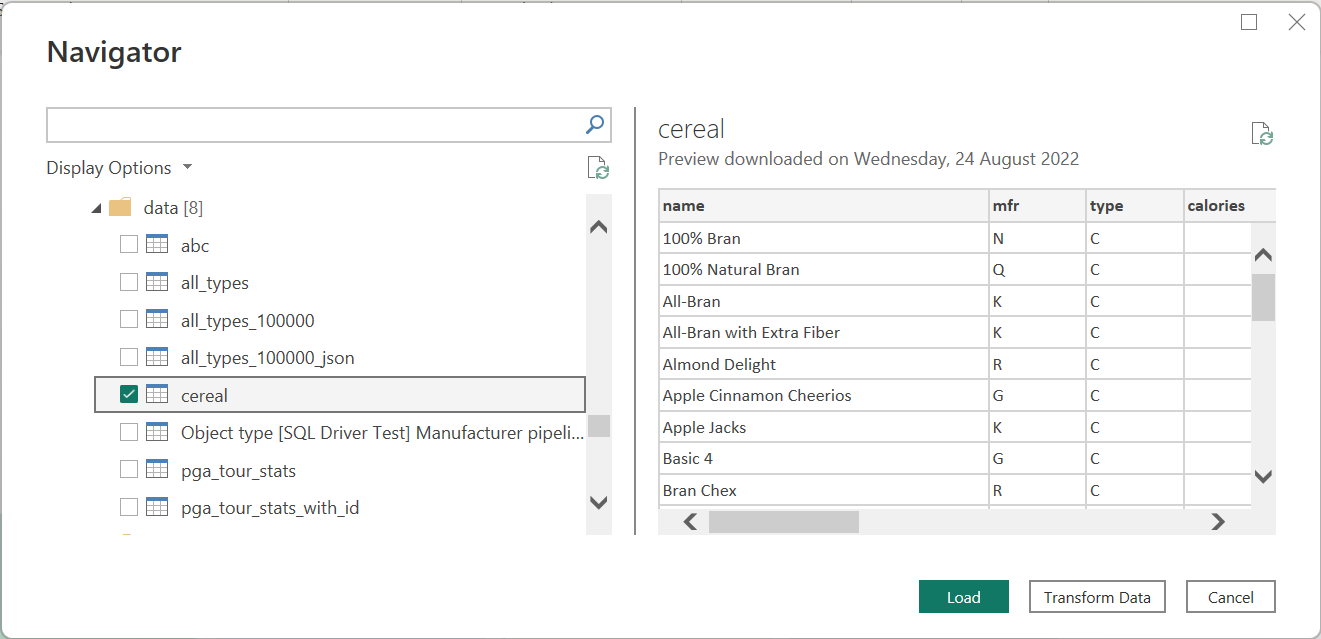Screen dimensions: 1321x639
Task: Click the yellow data folder icon
Action: (119, 207)
